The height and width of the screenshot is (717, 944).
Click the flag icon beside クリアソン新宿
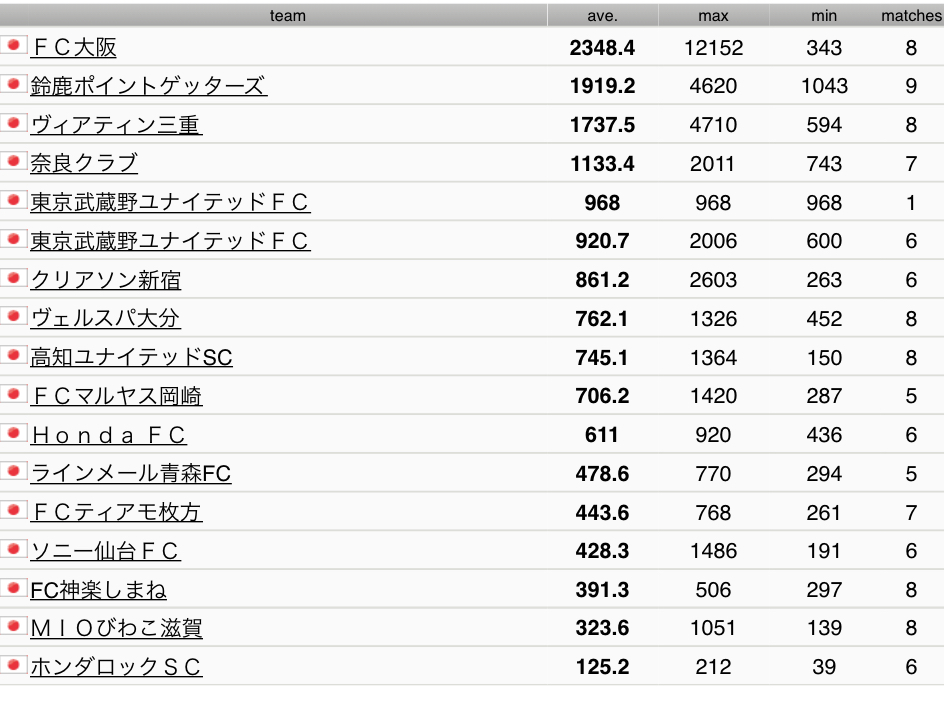coord(13,278)
